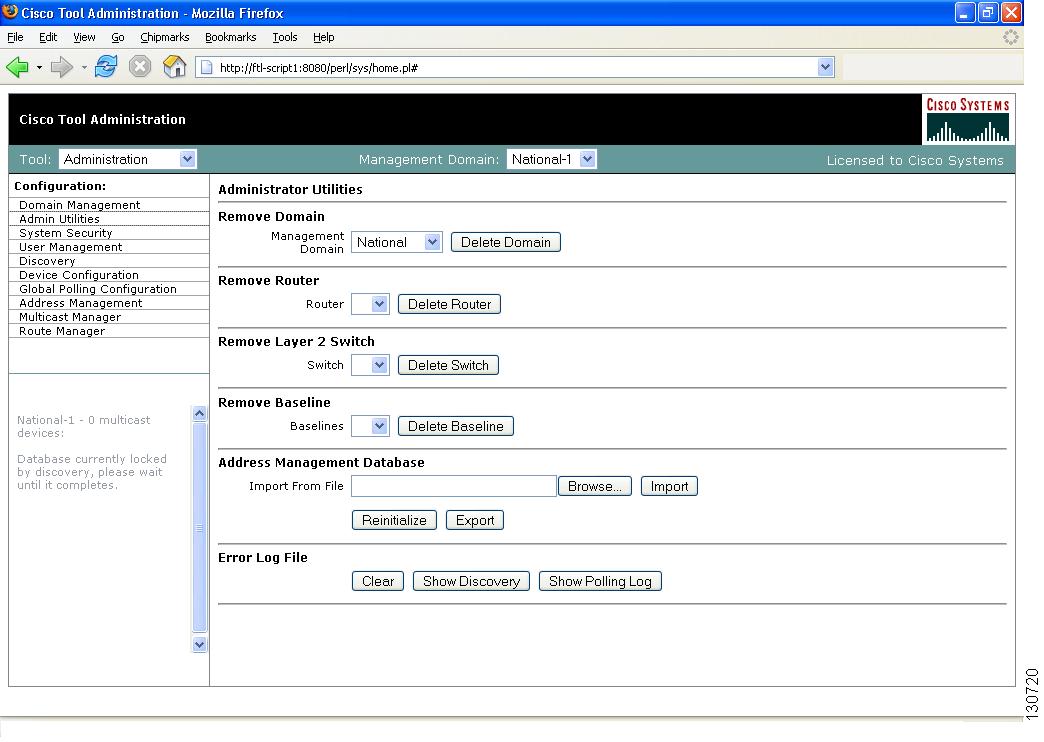Open the Tool Administration dropdown
1044x742 pixels.
click(x=127, y=159)
